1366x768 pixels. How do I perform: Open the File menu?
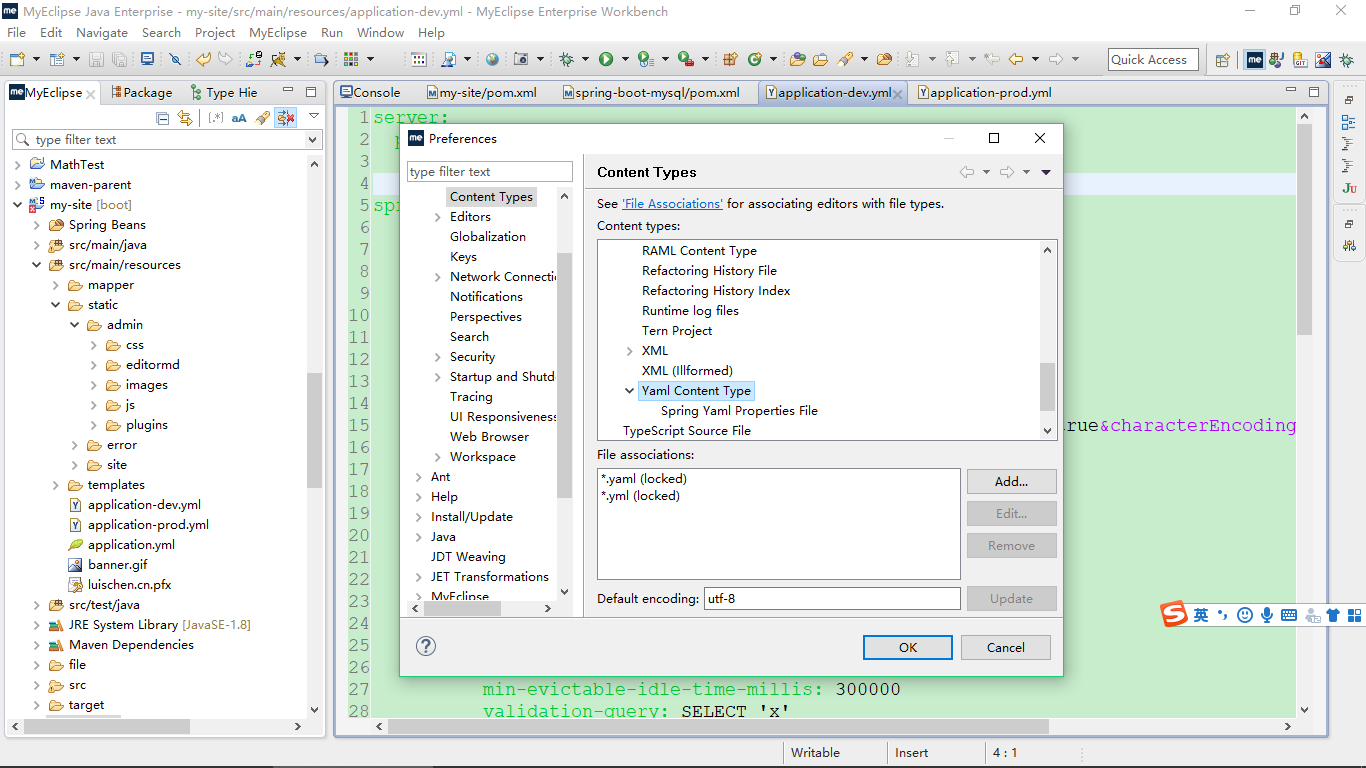pyautogui.click(x=17, y=32)
